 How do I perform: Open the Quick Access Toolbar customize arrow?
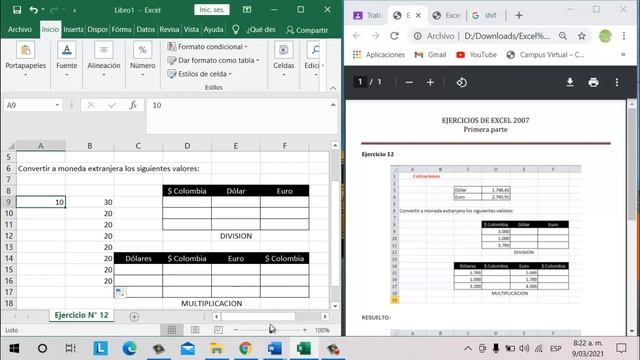click(74, 10)
